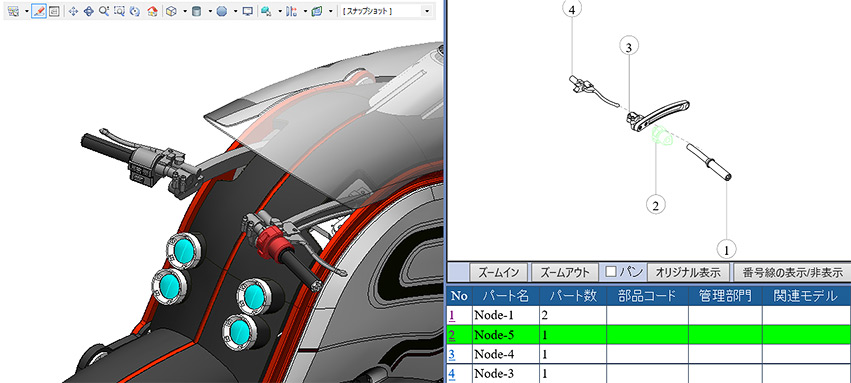Click the cube view orientation icon
This screenshot has height=383, width=851.
171,11
